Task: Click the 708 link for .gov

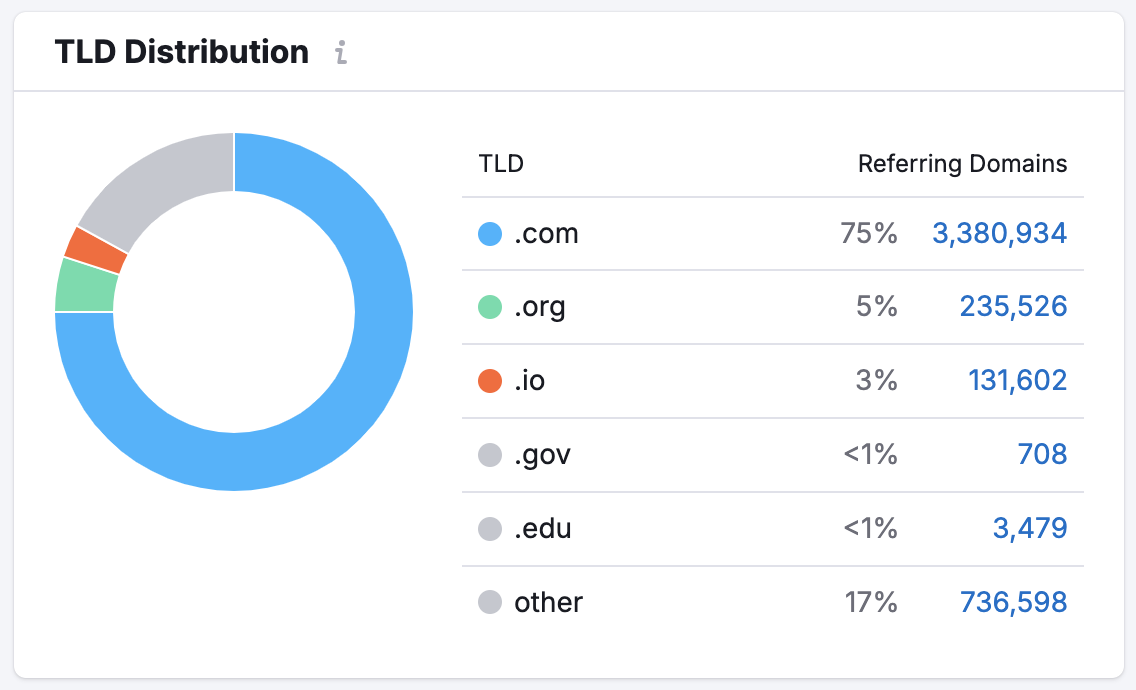Action: [1043, 454]
